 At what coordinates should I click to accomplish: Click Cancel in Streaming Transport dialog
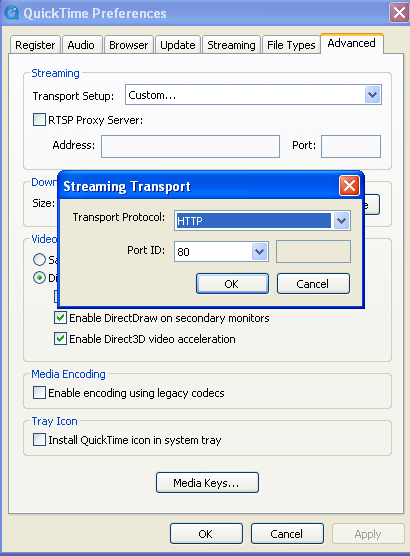tap(313, 284)
